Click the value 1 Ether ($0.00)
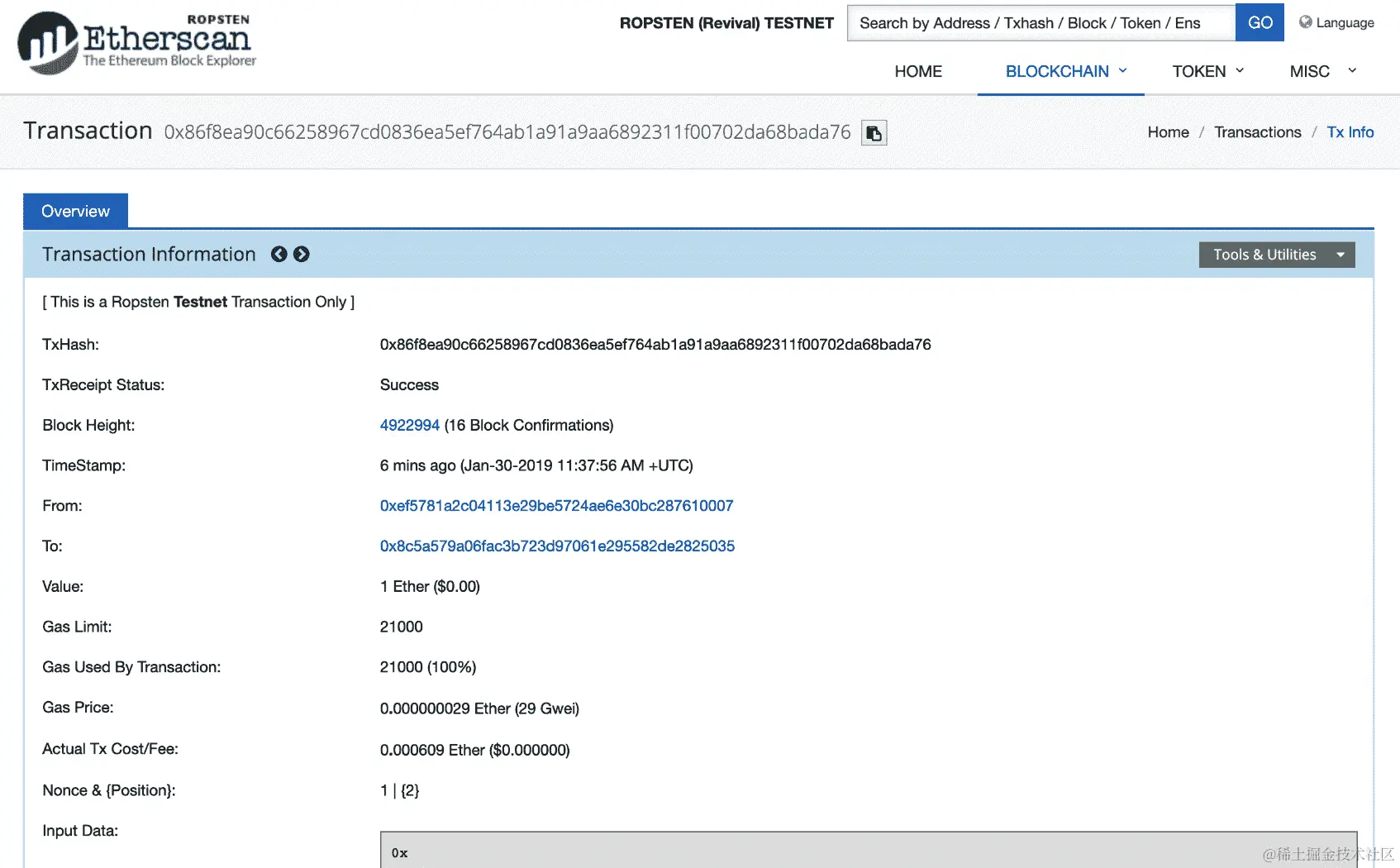 [430, 587]
